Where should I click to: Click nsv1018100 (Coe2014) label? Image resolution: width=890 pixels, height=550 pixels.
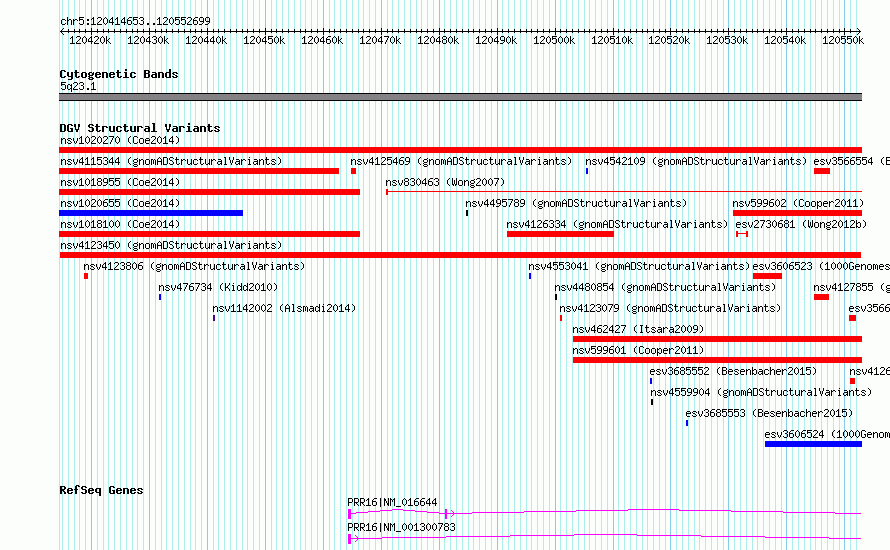[x=120, y=224]
